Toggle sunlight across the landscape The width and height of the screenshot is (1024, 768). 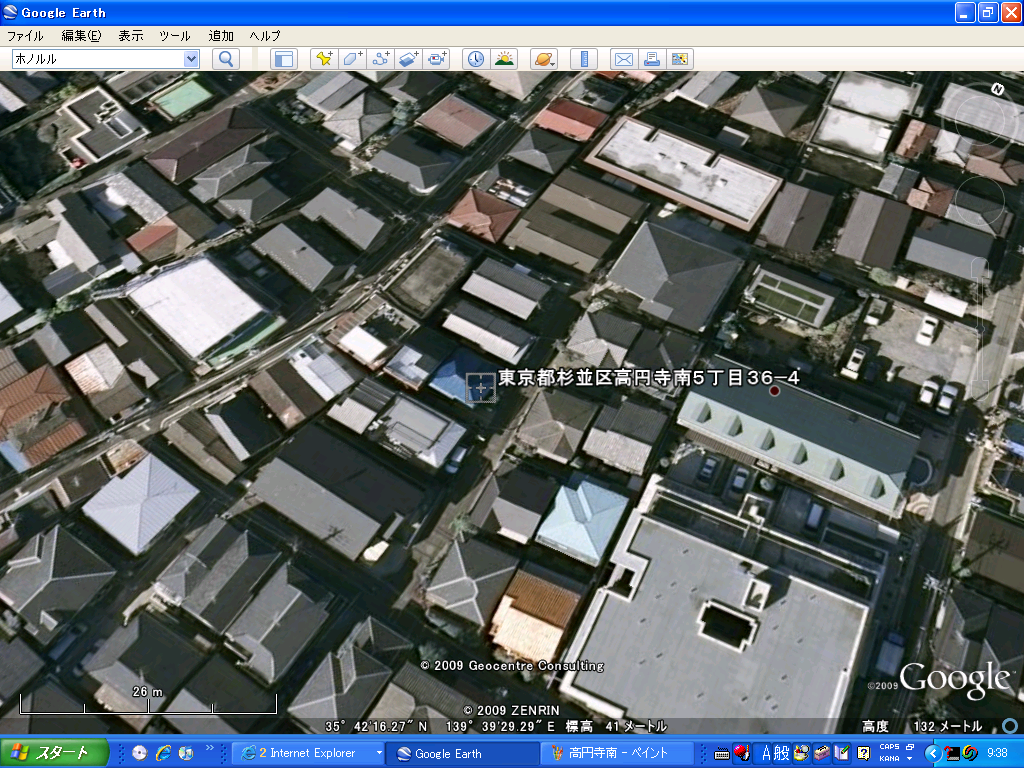pos(504,59)
